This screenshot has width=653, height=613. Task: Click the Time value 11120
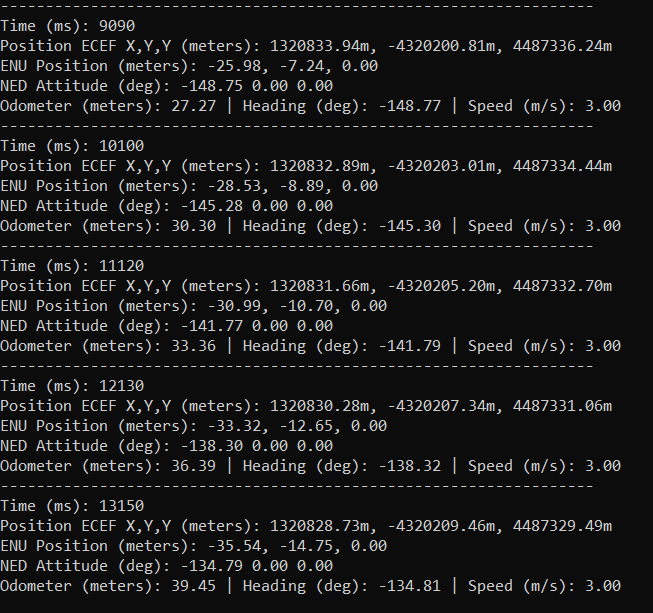tap(122, 266)
